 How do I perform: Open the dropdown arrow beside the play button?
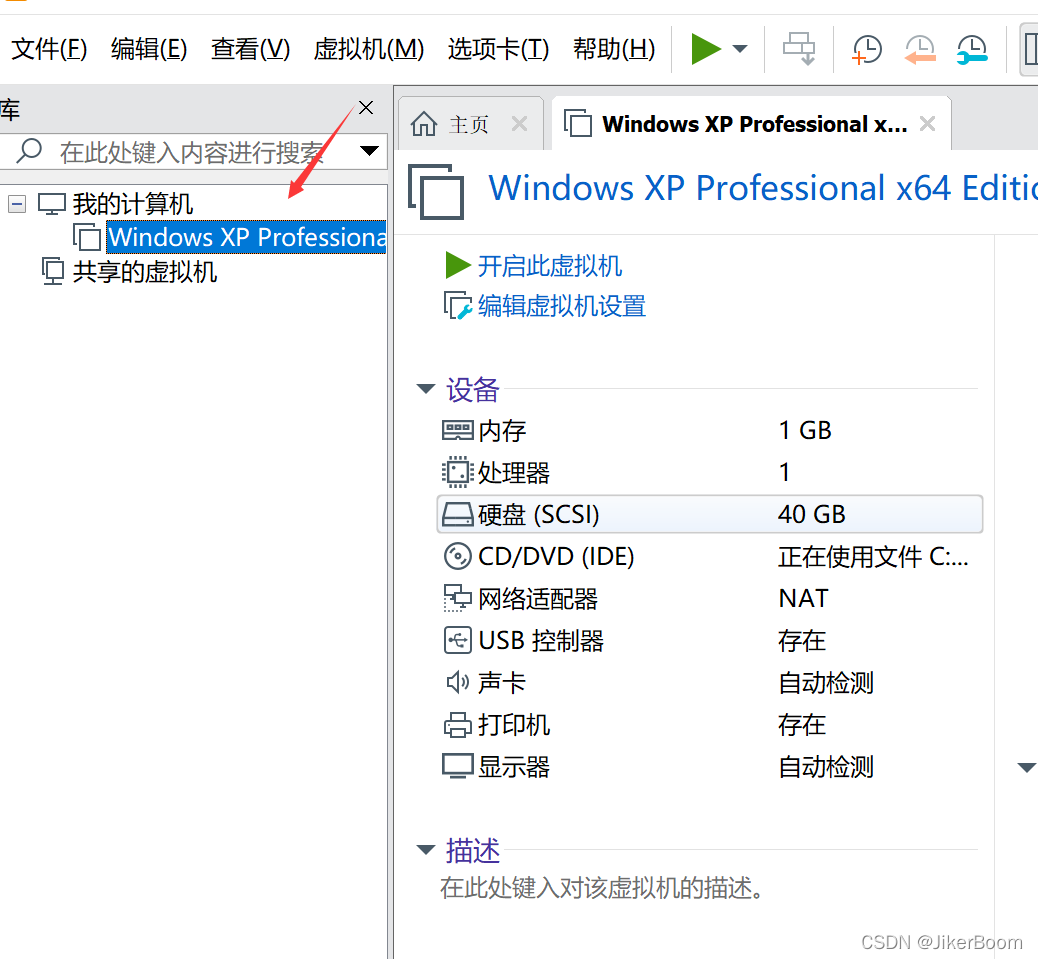pyautogui.click(x=740, y=49)
